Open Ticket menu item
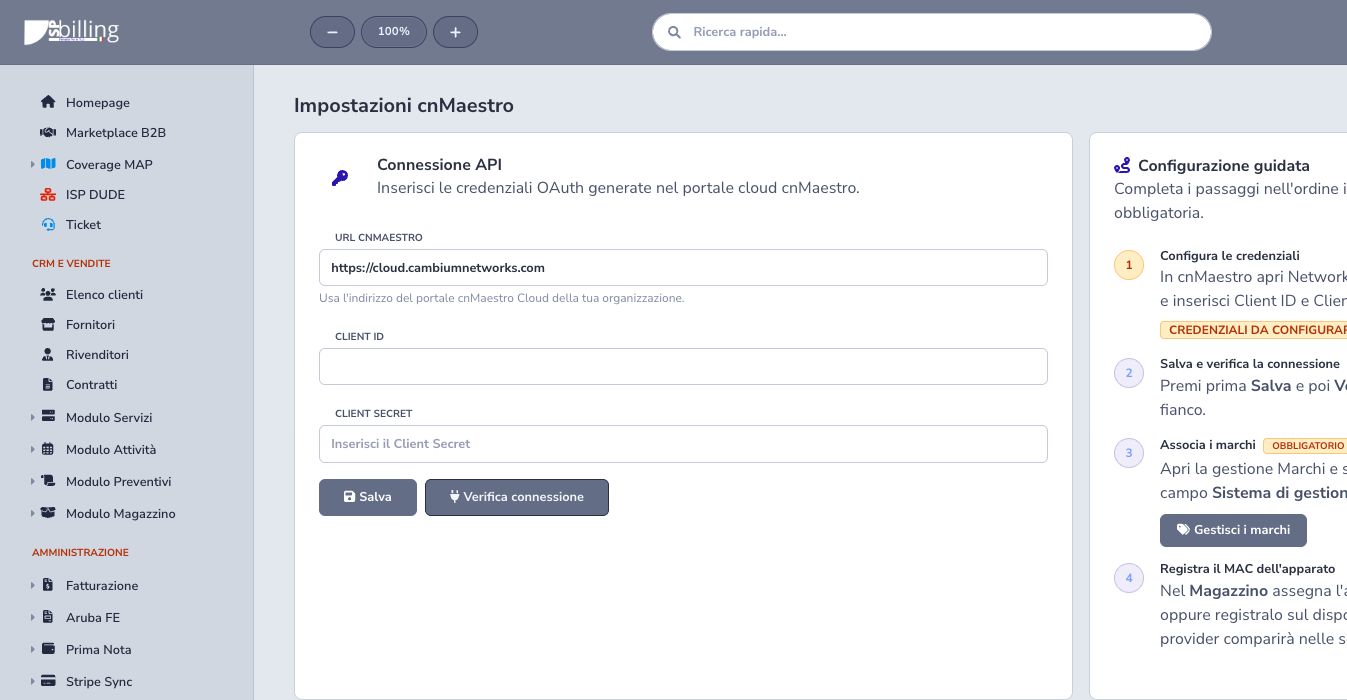Image resolution: width=1347 pixels, height=700 pixels. pos(83,225)
